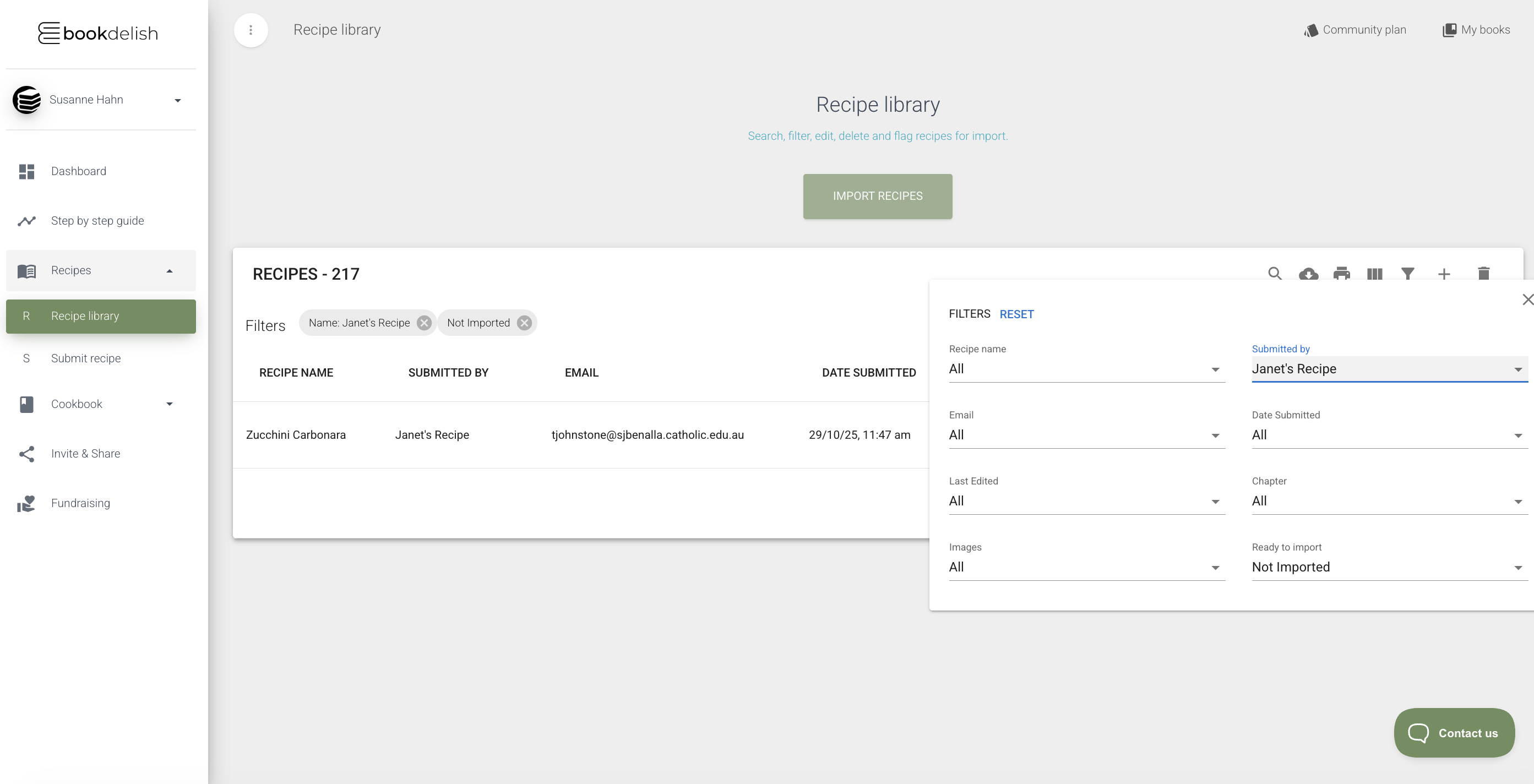1534x784 pixels.
Task: Sort by SUBMITTED BY column header
Action: click(x=448, y=373)
